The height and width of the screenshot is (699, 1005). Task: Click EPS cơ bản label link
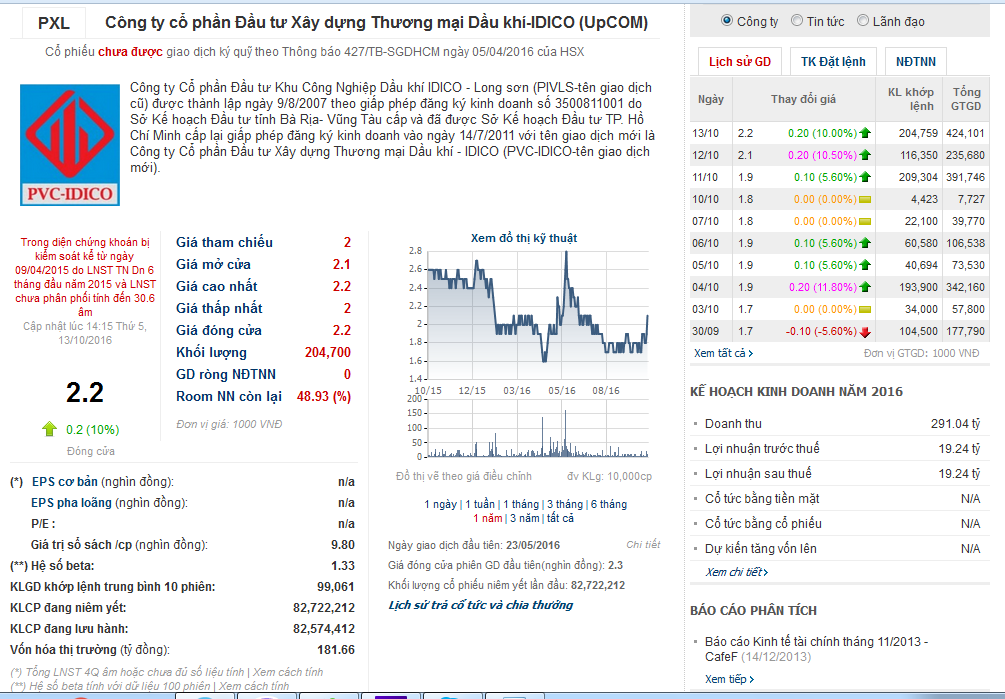[x=65, y=482]
